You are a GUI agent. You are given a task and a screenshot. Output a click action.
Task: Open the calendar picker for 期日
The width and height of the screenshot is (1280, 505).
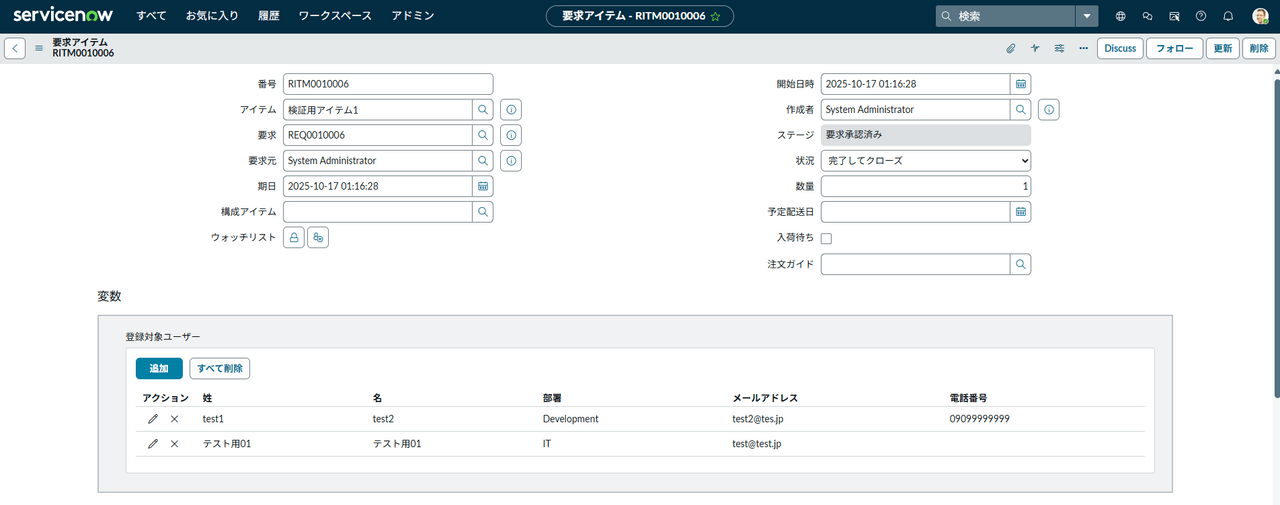click(x=483, y=186)
